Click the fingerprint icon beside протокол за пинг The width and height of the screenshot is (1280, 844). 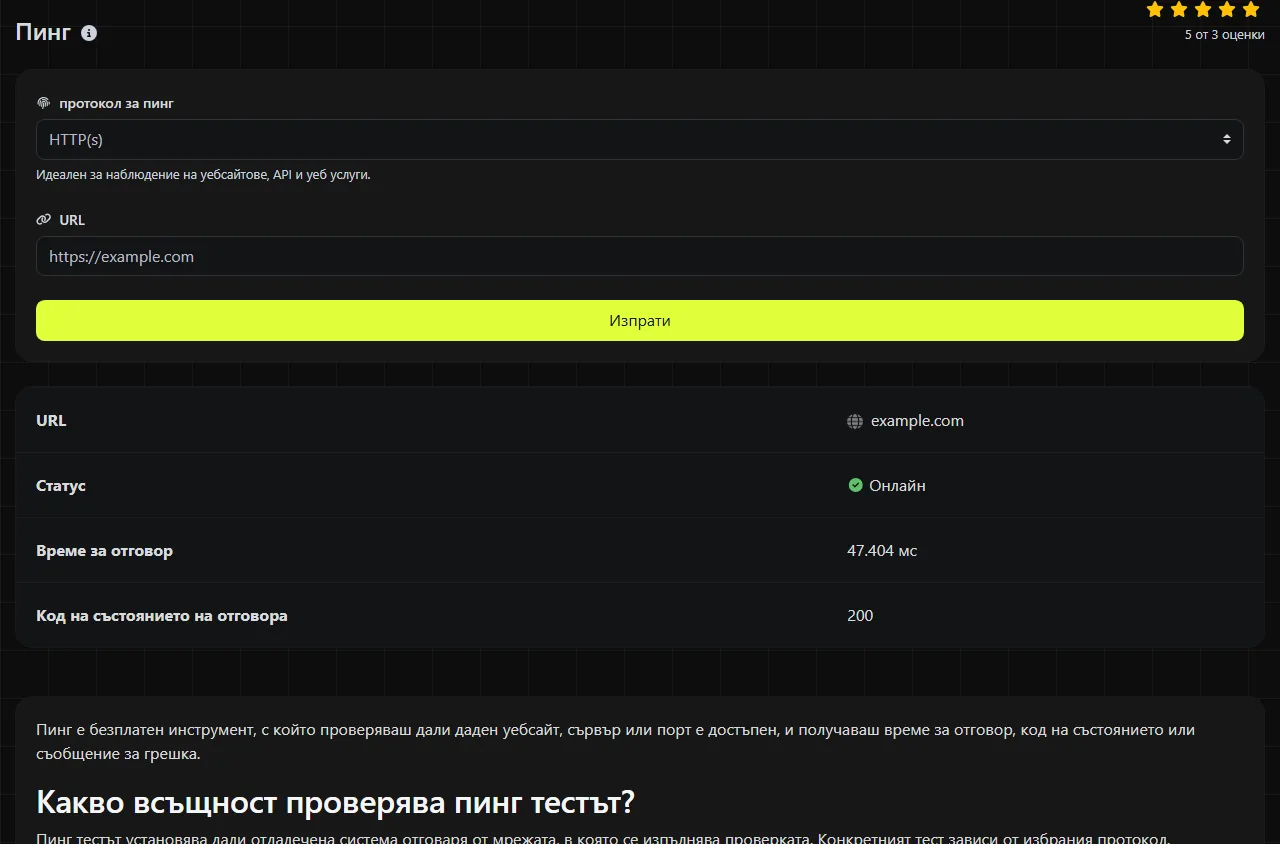tap(43, 103)
